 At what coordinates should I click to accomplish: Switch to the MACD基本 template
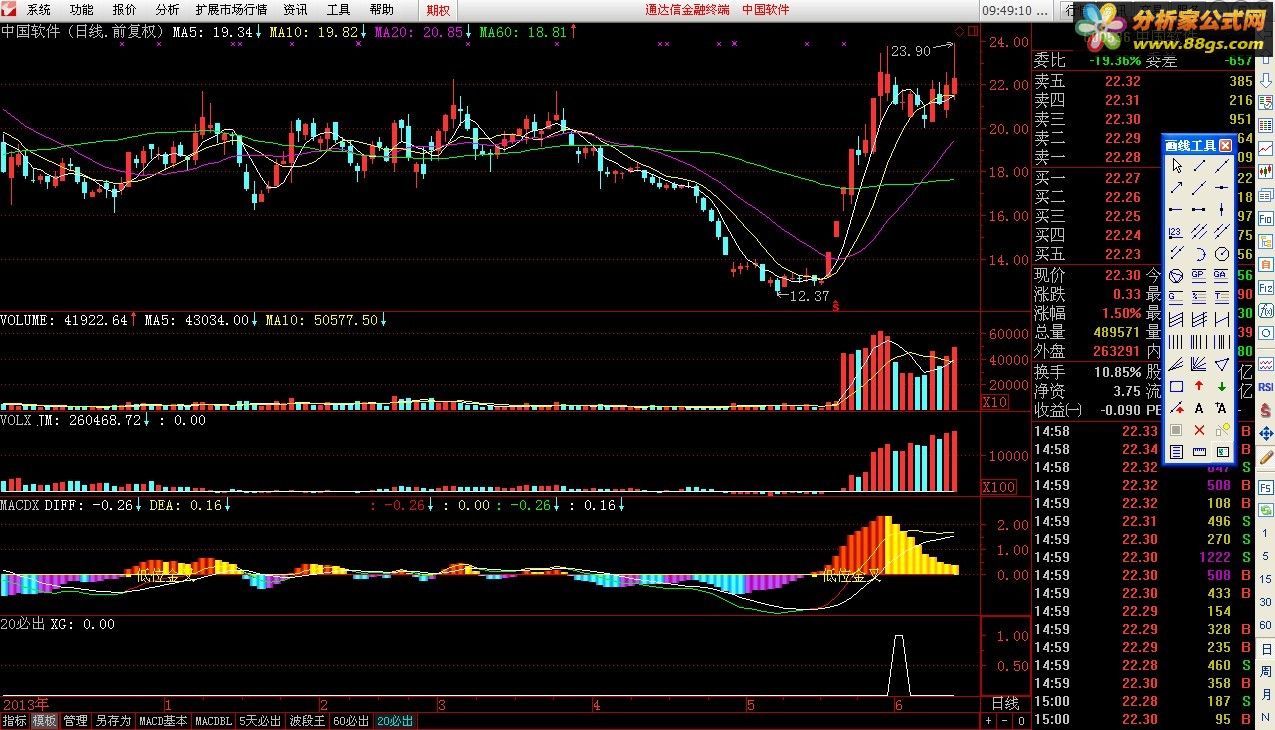(163, 721)
